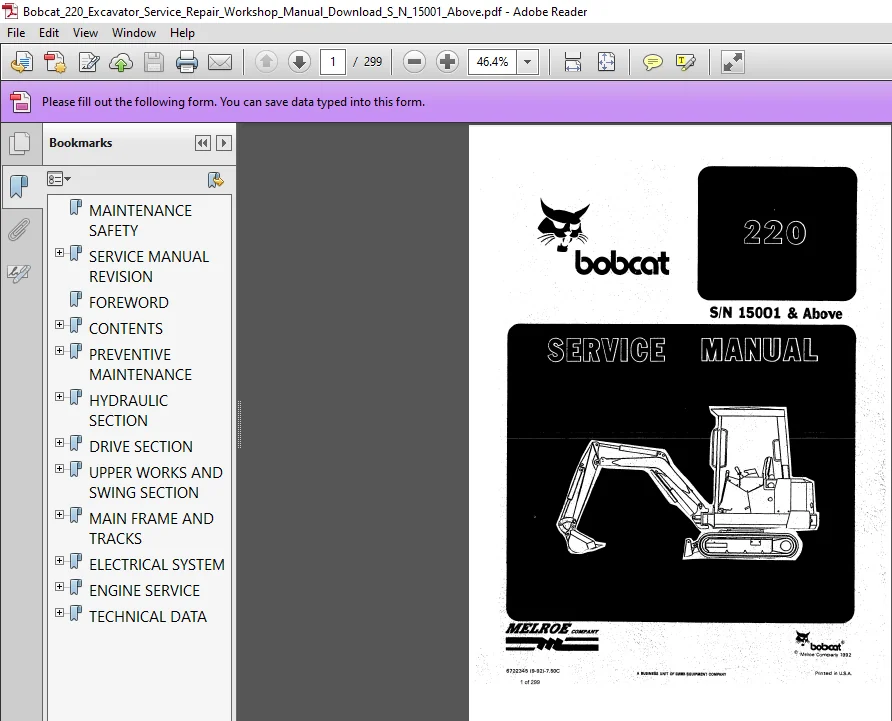The width and height of the screenshot is (892, 721).
Task: Expand PREVENTIVE MAINTENANCE bookmark
Action: tap(59, 351)
